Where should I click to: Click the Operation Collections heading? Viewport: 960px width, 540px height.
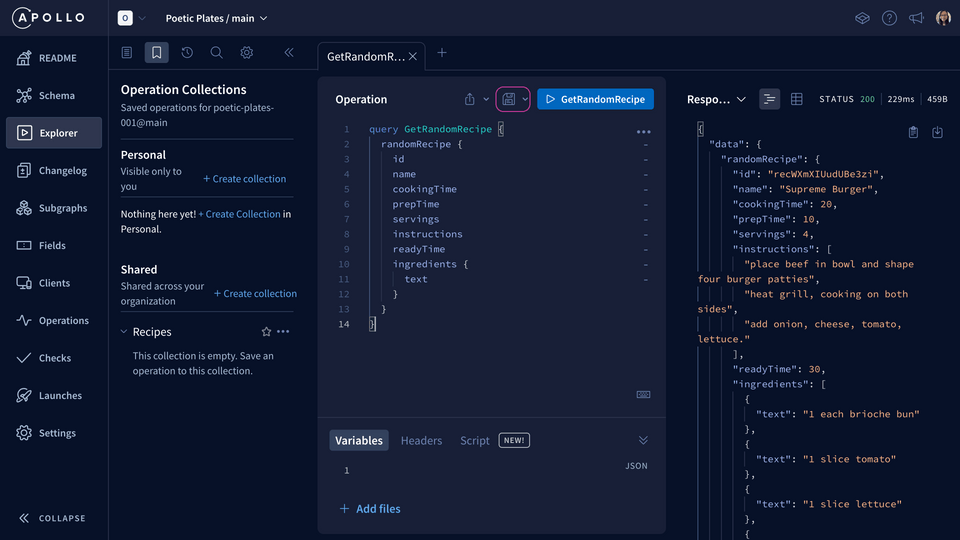coord(183,89)
